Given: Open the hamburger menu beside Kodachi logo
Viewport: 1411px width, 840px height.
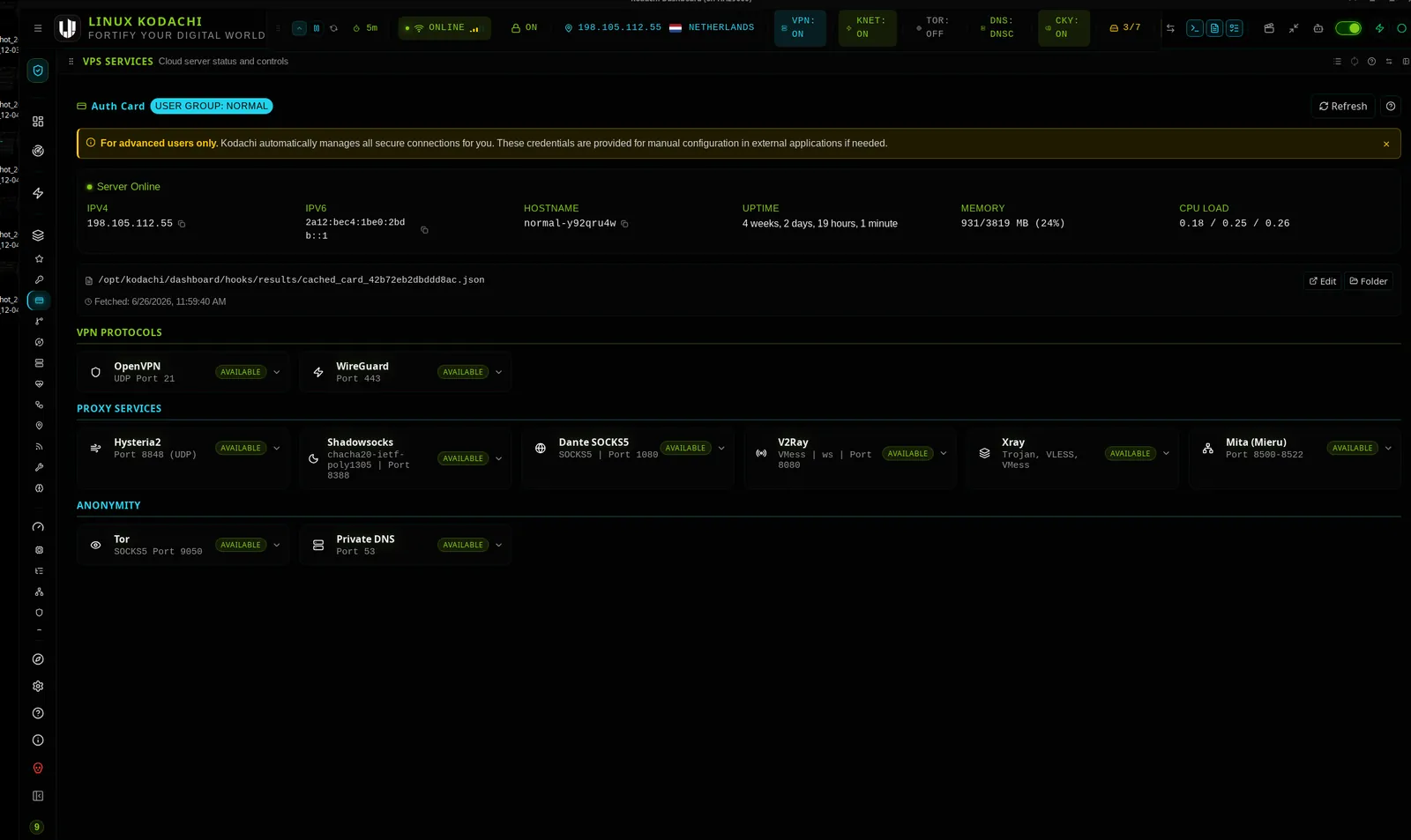Looking at the screenshot, I should [38, 28].
